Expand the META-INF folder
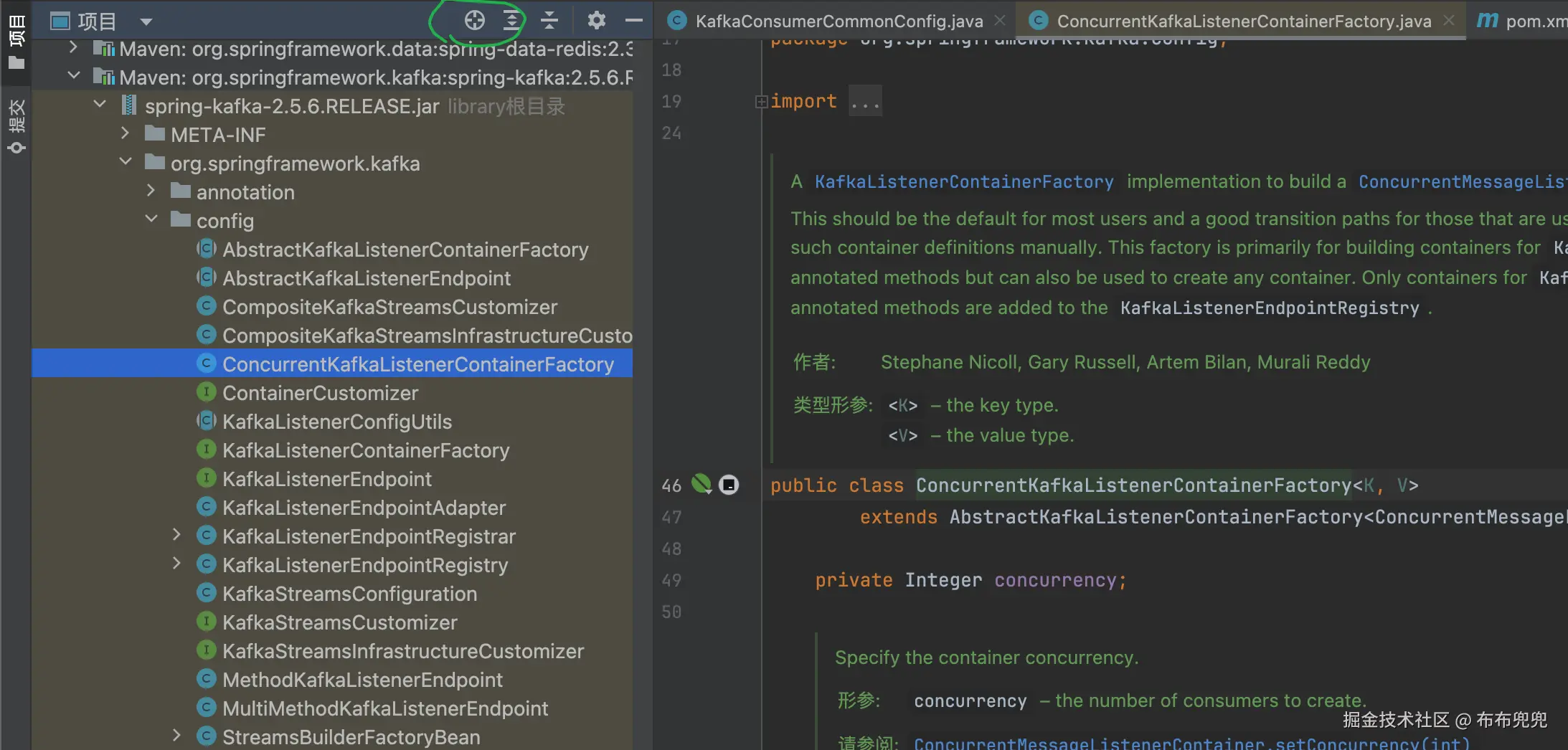The width and height of the screenshot is (1568, 750). coord(125,133)
